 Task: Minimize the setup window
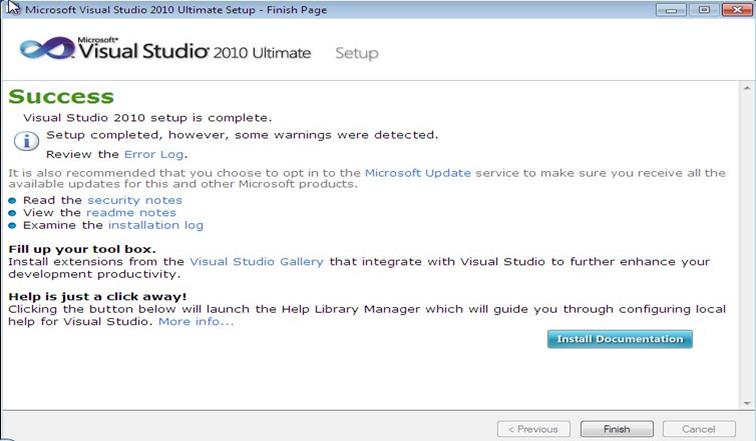[671, 10]
